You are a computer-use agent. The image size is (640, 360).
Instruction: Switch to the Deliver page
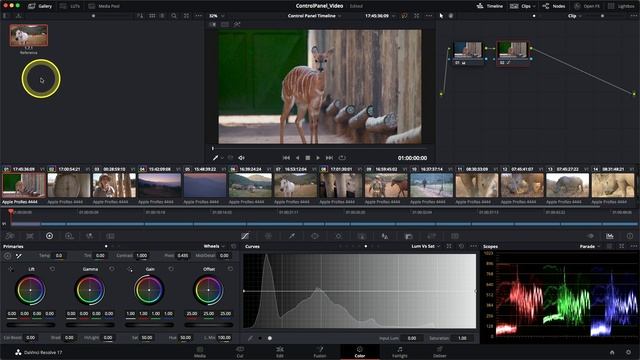point(440,352)
